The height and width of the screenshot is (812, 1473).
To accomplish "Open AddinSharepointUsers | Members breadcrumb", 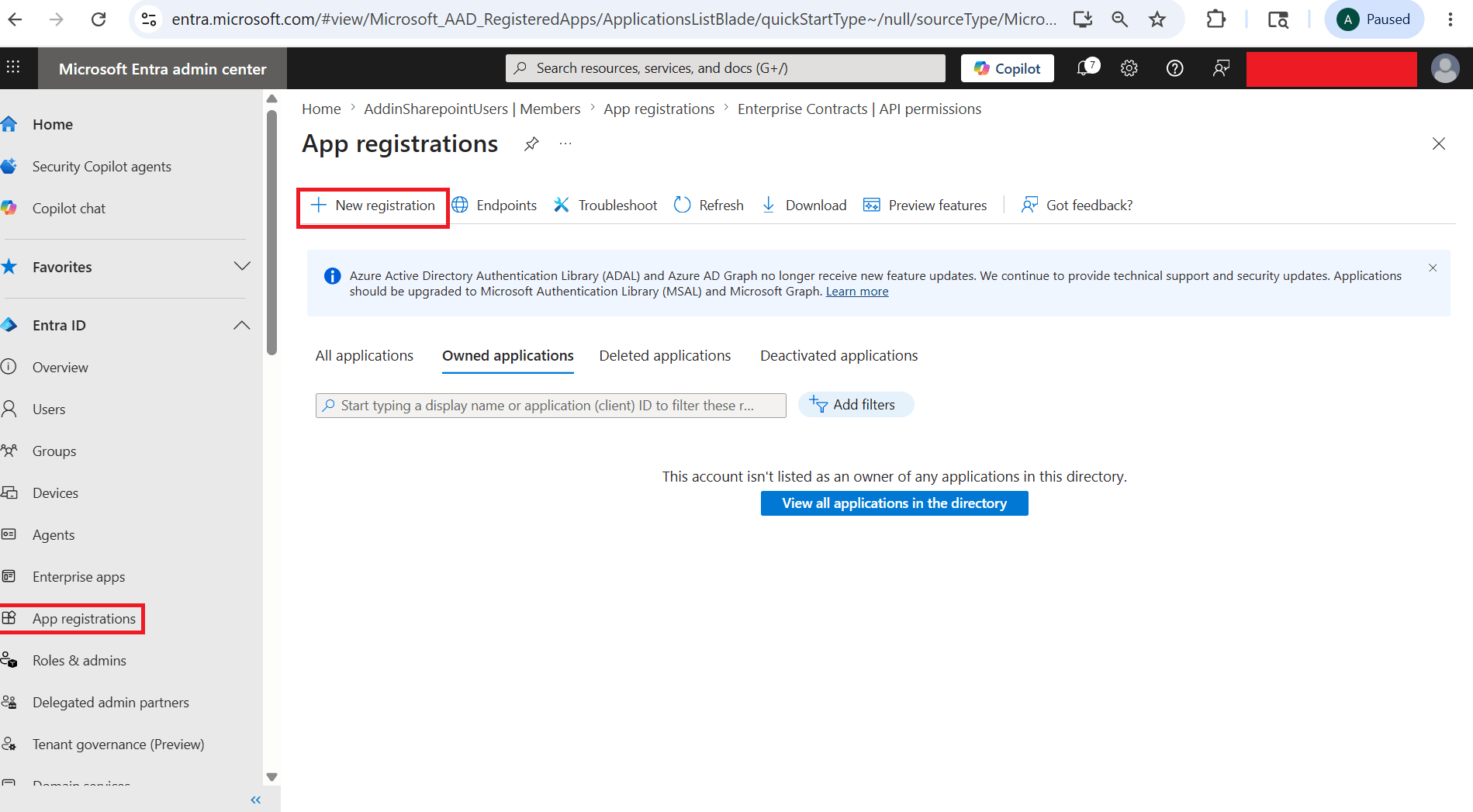I will click(472, 109).
